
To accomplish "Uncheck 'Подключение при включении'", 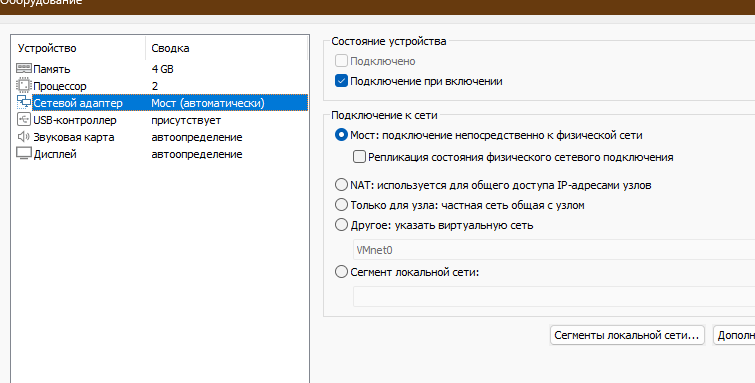I will click(x=341, y=81).
